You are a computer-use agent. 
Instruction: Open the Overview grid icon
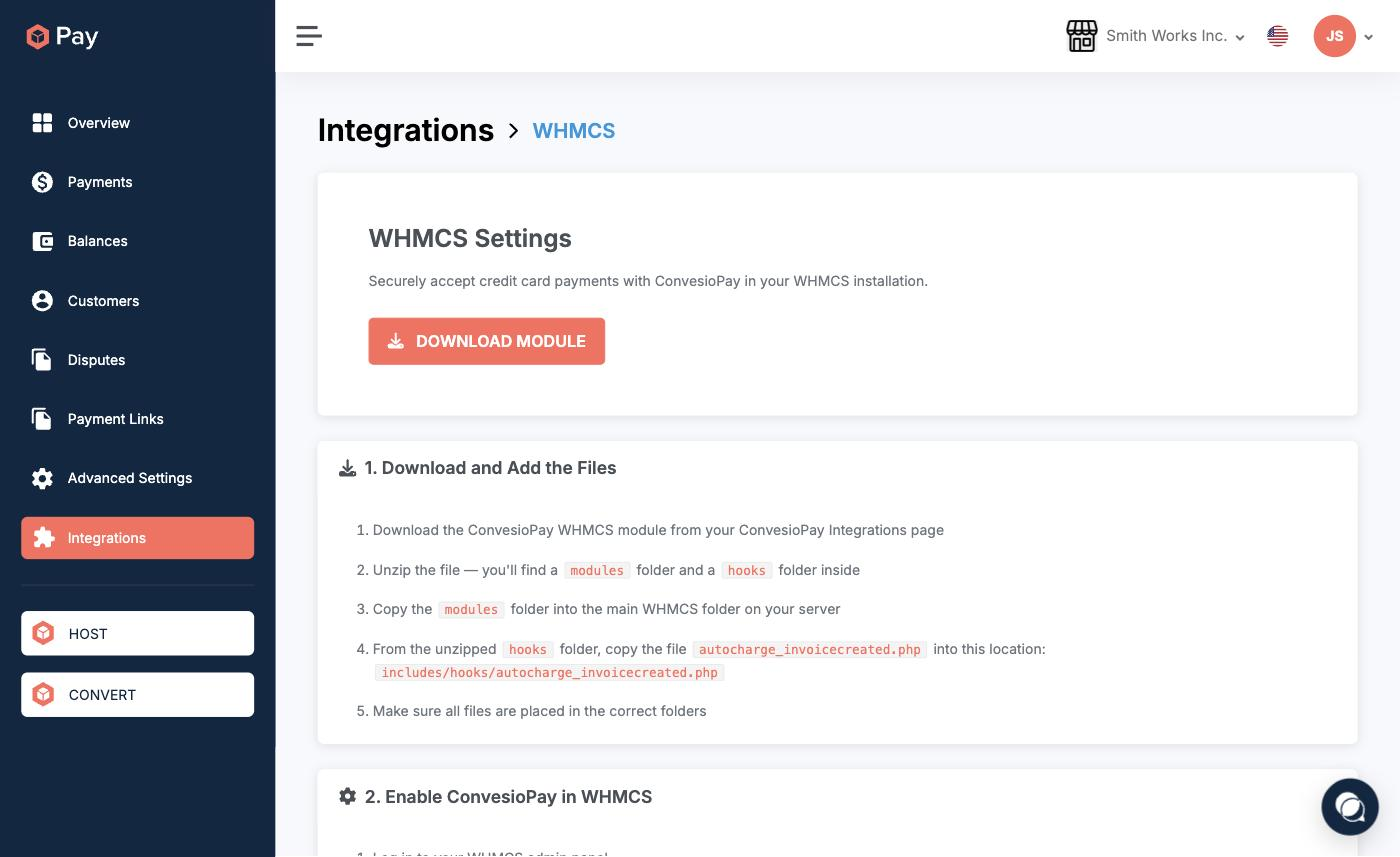[42, 123]
